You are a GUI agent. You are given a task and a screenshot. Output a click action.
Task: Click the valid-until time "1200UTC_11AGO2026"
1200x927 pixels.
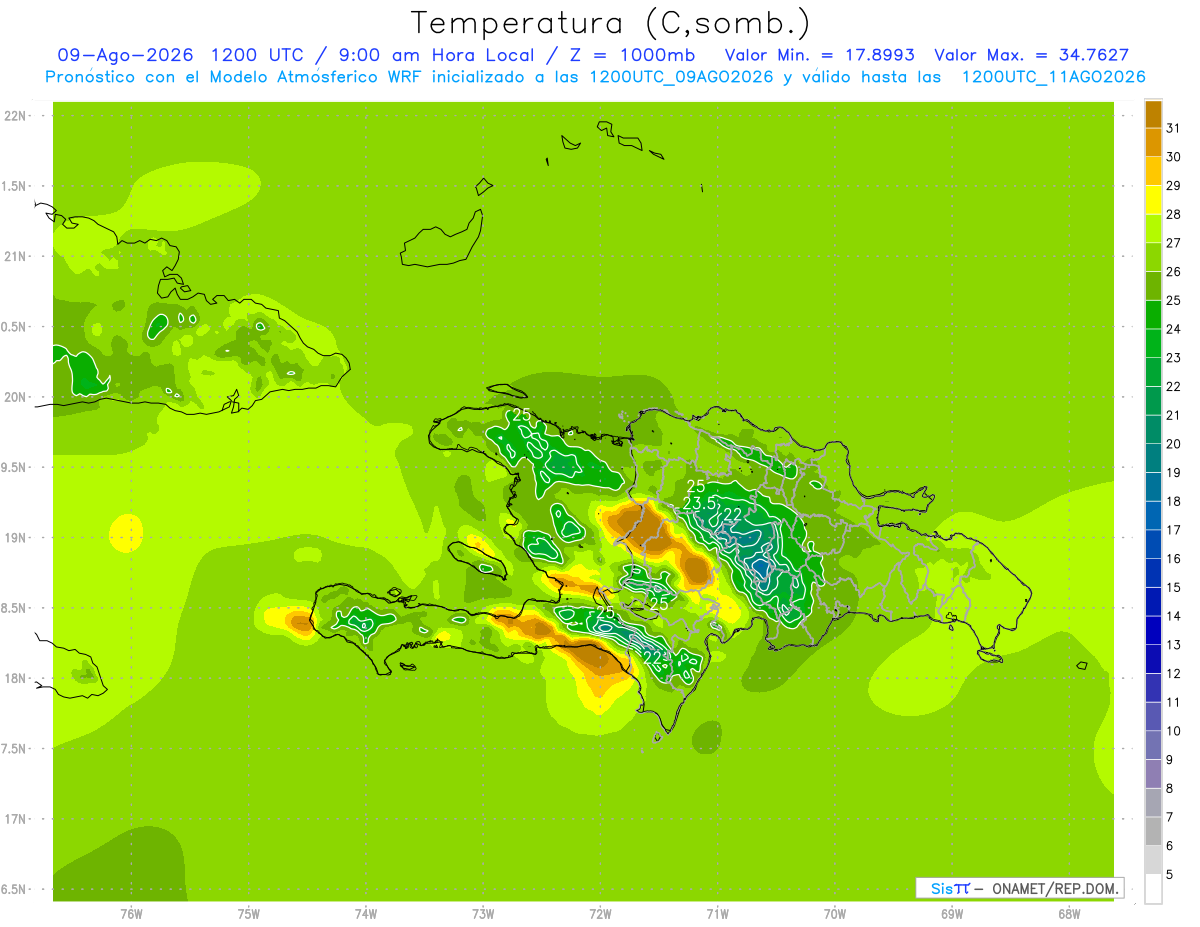[1053, 77]
